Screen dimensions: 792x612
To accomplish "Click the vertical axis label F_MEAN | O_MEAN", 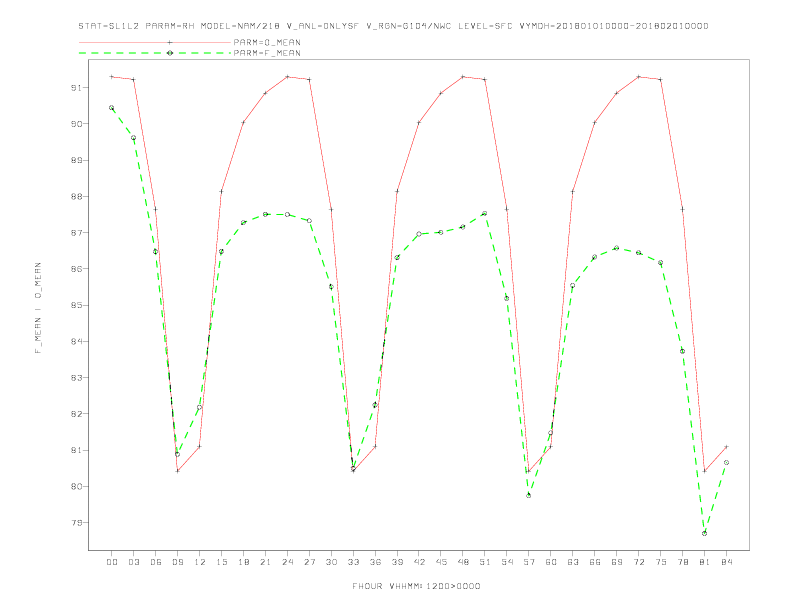I will 38,308.
